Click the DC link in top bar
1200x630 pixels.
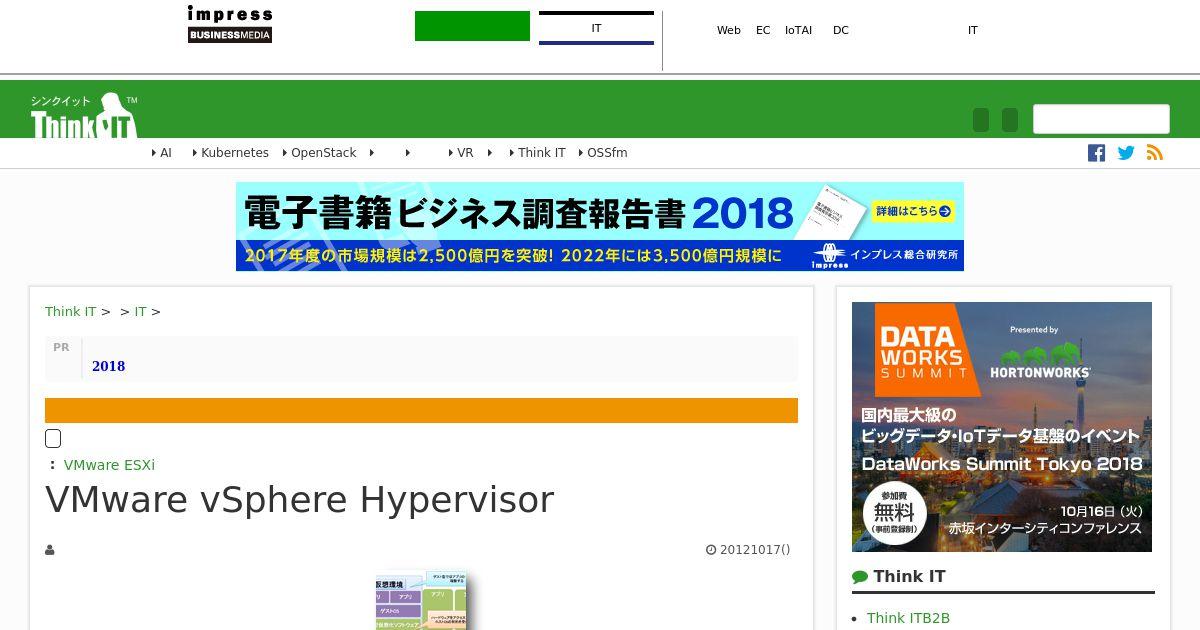841,30
